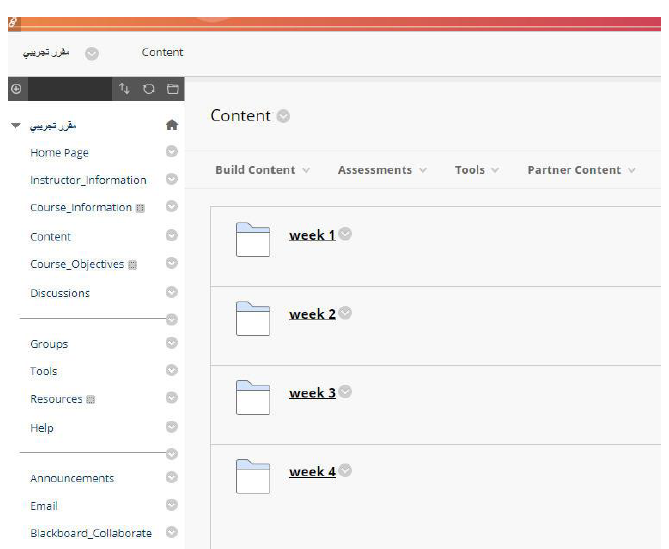Image resolution: width=669 pixels, height=549 pixels.
Task: Open the Tools menu in action bar
Action: point(477,170)
